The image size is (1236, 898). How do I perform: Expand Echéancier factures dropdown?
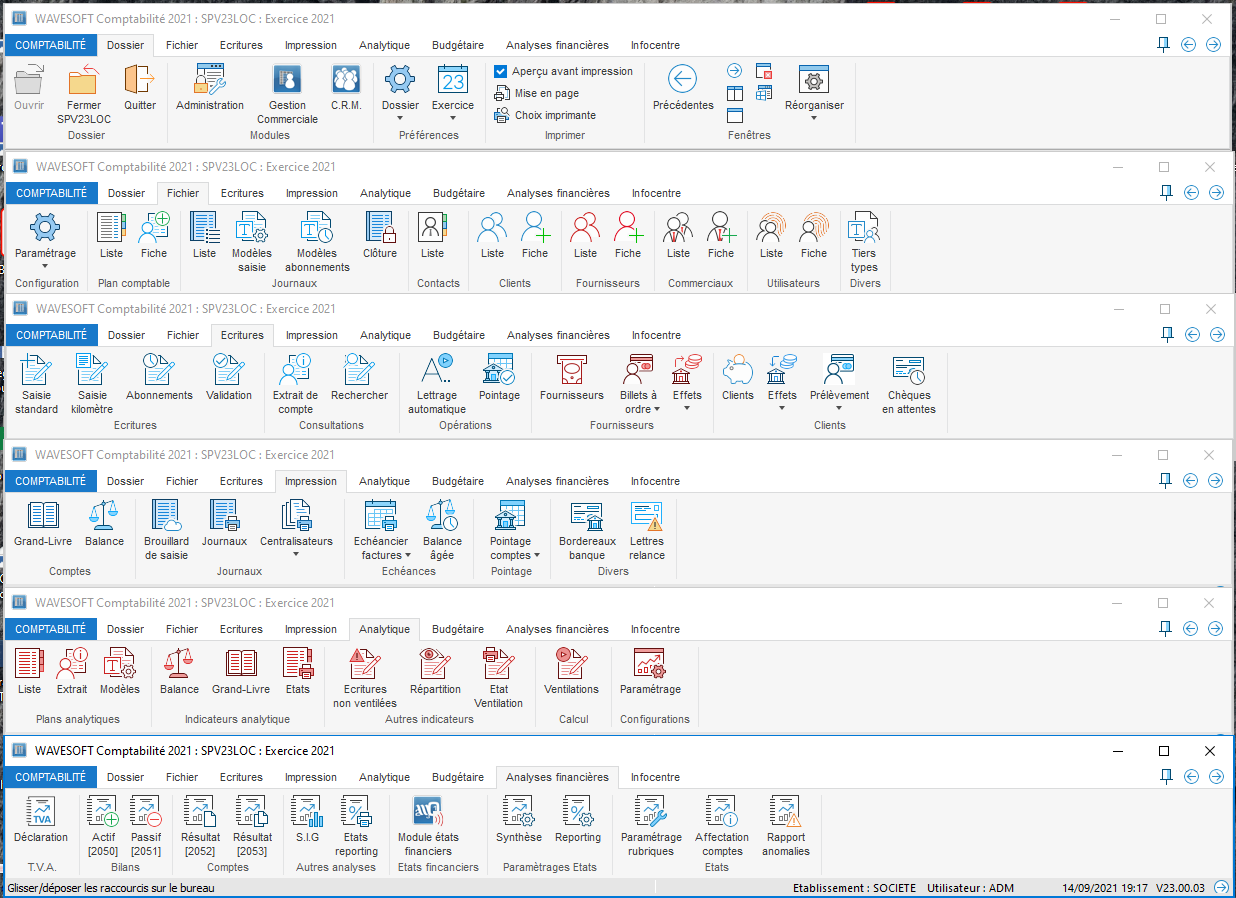(408, 555)
